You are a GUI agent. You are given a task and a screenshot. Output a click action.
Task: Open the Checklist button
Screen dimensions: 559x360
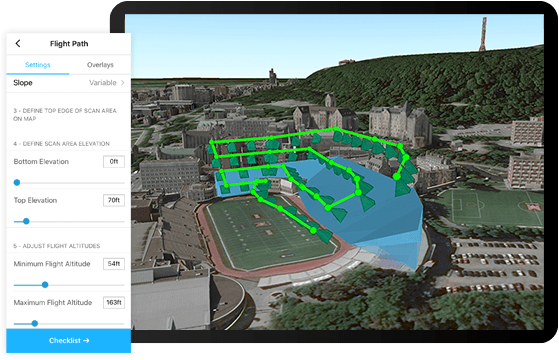(x=68, y=341)
